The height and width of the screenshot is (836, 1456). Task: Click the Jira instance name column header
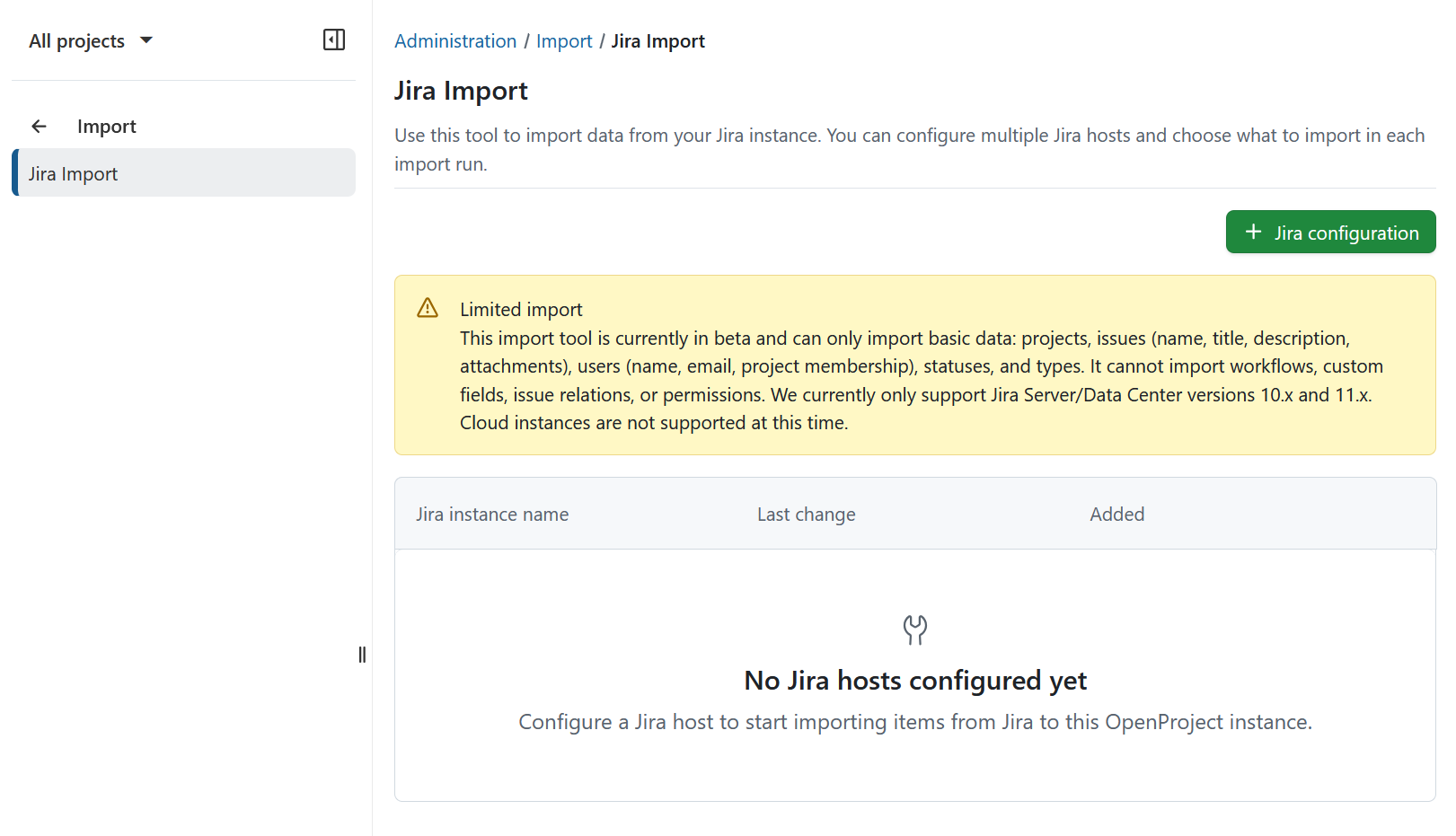coord(492,514)
